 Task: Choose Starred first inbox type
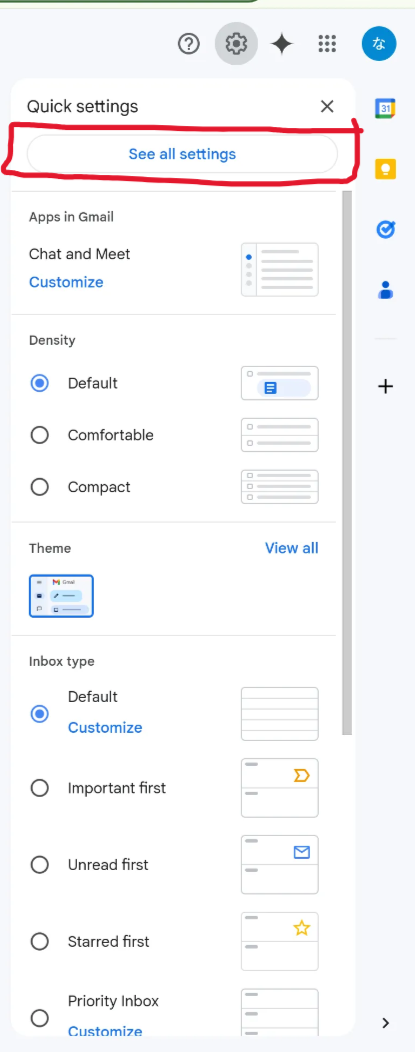[x=40, y=942]
